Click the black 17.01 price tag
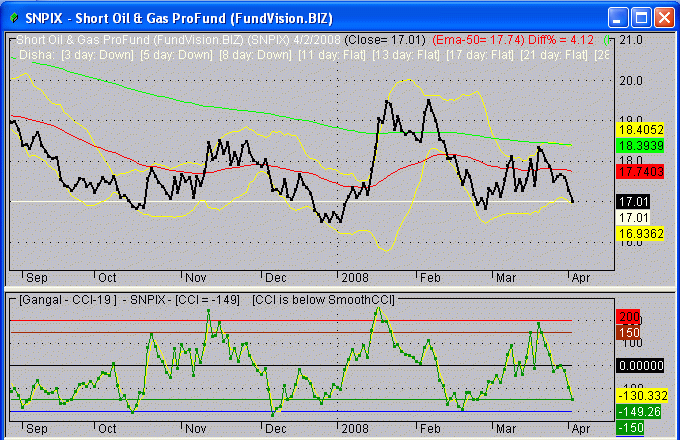 tap(634, 202)
